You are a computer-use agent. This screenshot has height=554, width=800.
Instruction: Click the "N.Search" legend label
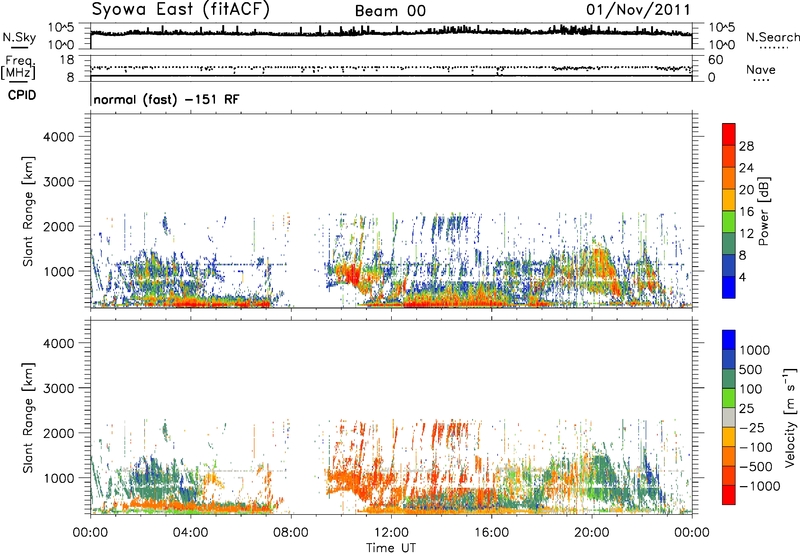(772, 37)
